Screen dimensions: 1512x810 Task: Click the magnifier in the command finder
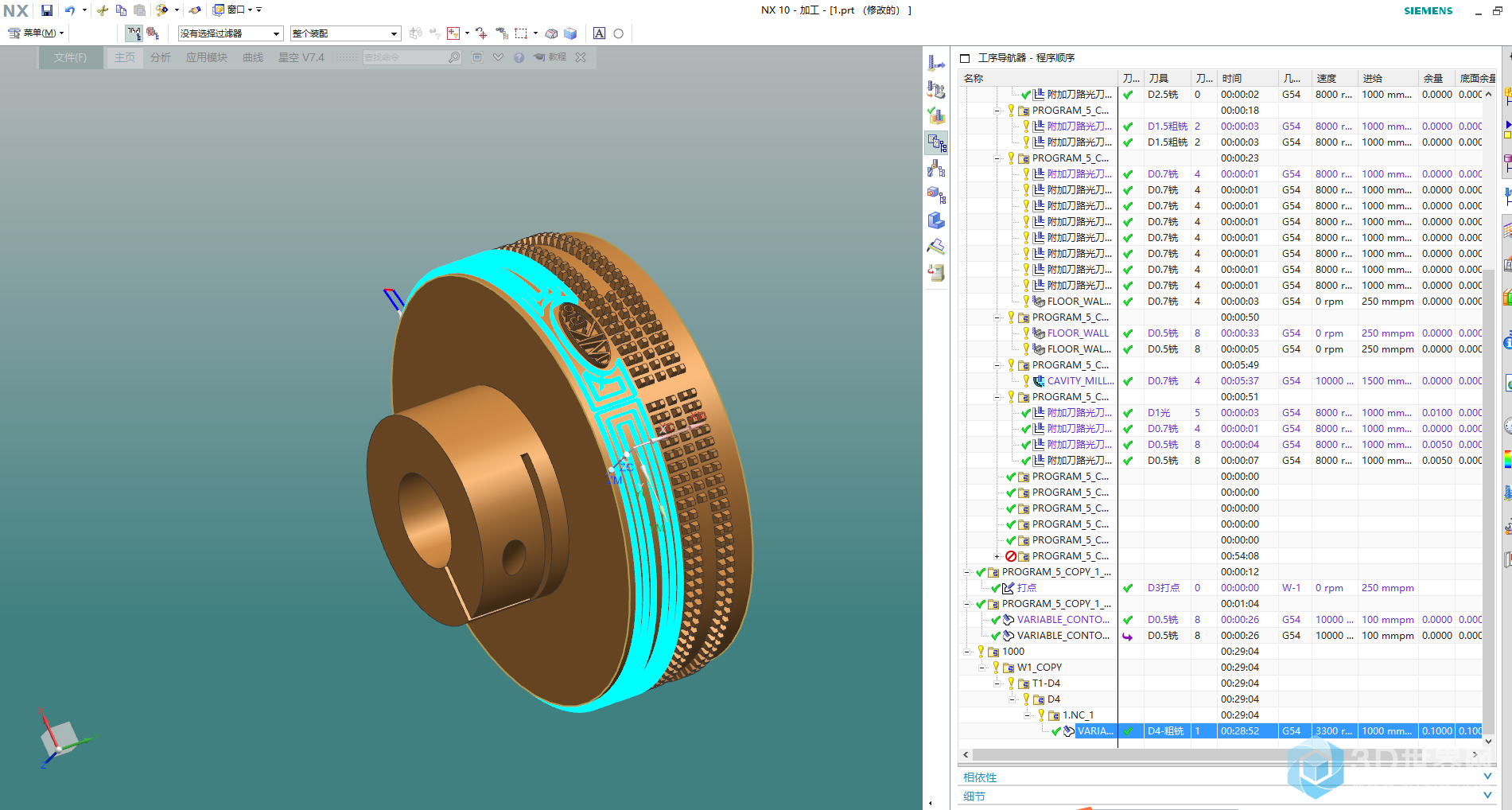coord(453,57)
